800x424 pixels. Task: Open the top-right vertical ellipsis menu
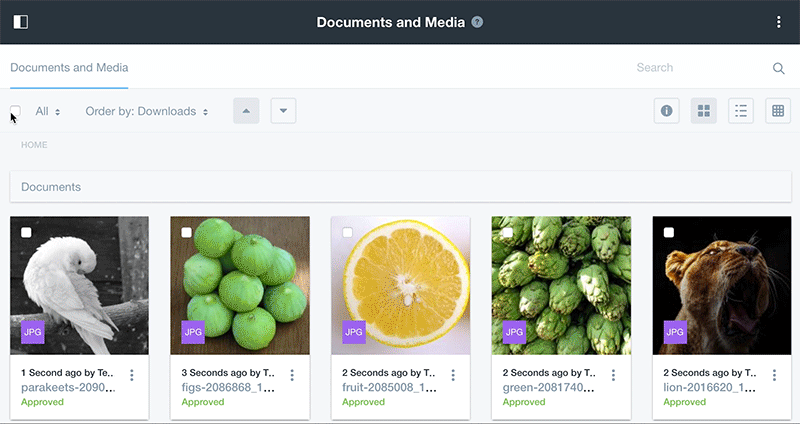[x=779, y=22]
